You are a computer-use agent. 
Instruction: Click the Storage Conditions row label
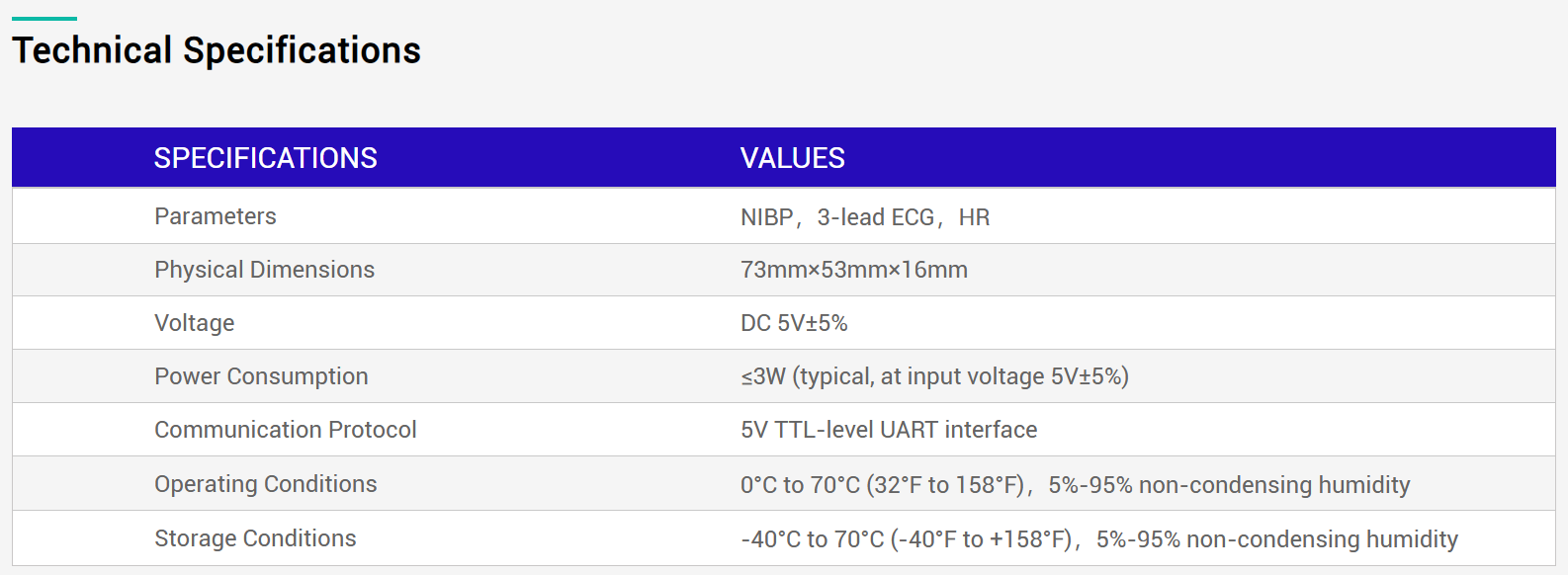point(255,538)
